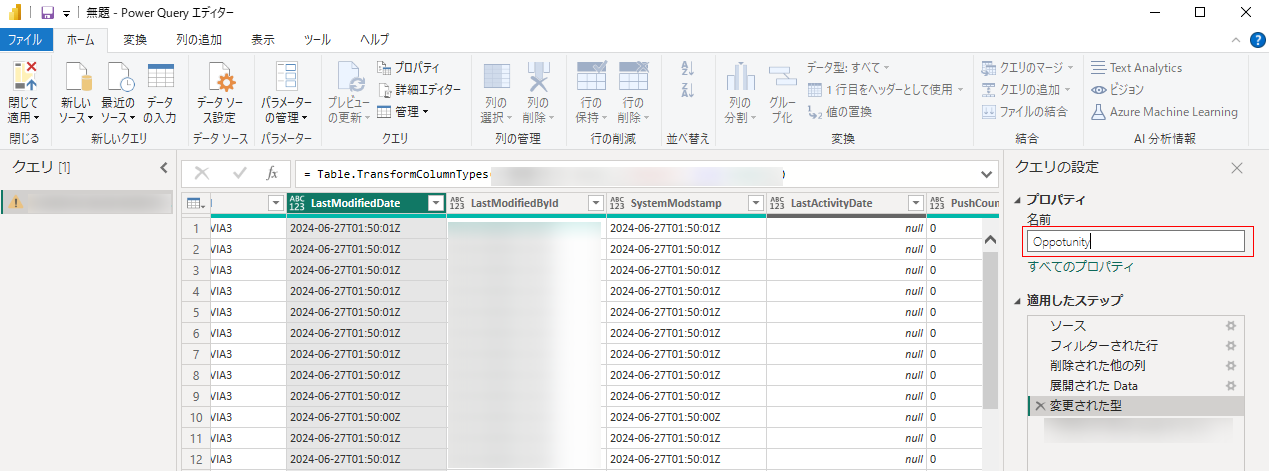Delete the 変更された型 step with X

pos(1040,406)
